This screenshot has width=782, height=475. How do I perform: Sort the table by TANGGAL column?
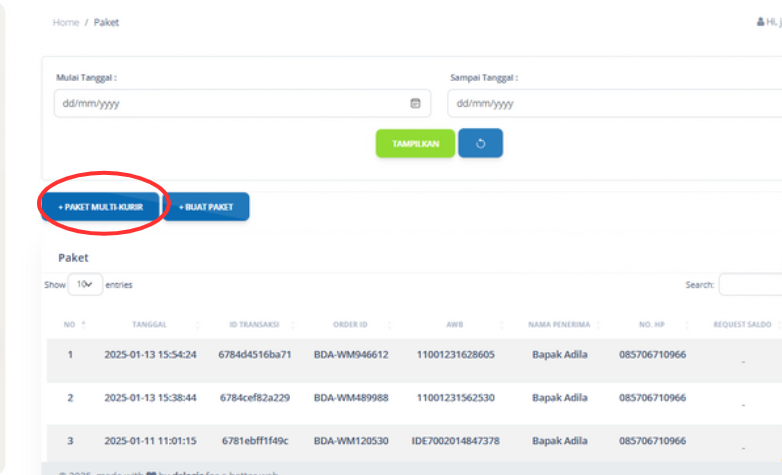pyautogui.click(x=149, y=324)
